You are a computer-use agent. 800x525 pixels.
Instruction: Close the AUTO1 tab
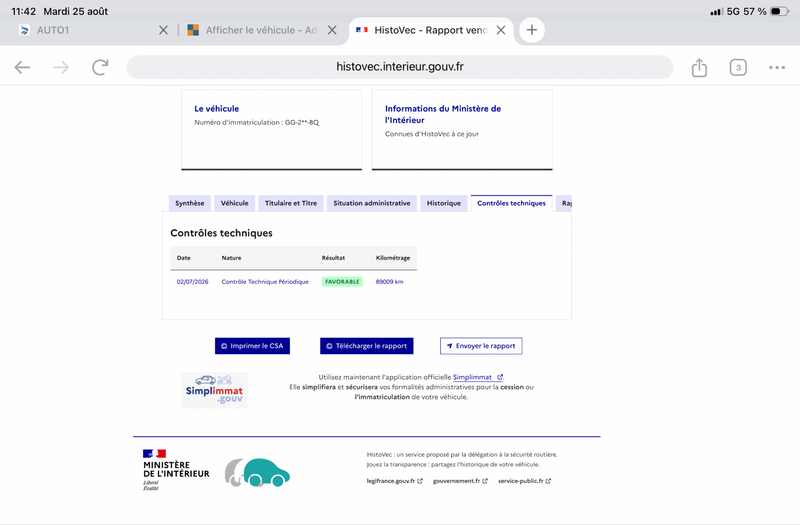[x=163, y=30]
